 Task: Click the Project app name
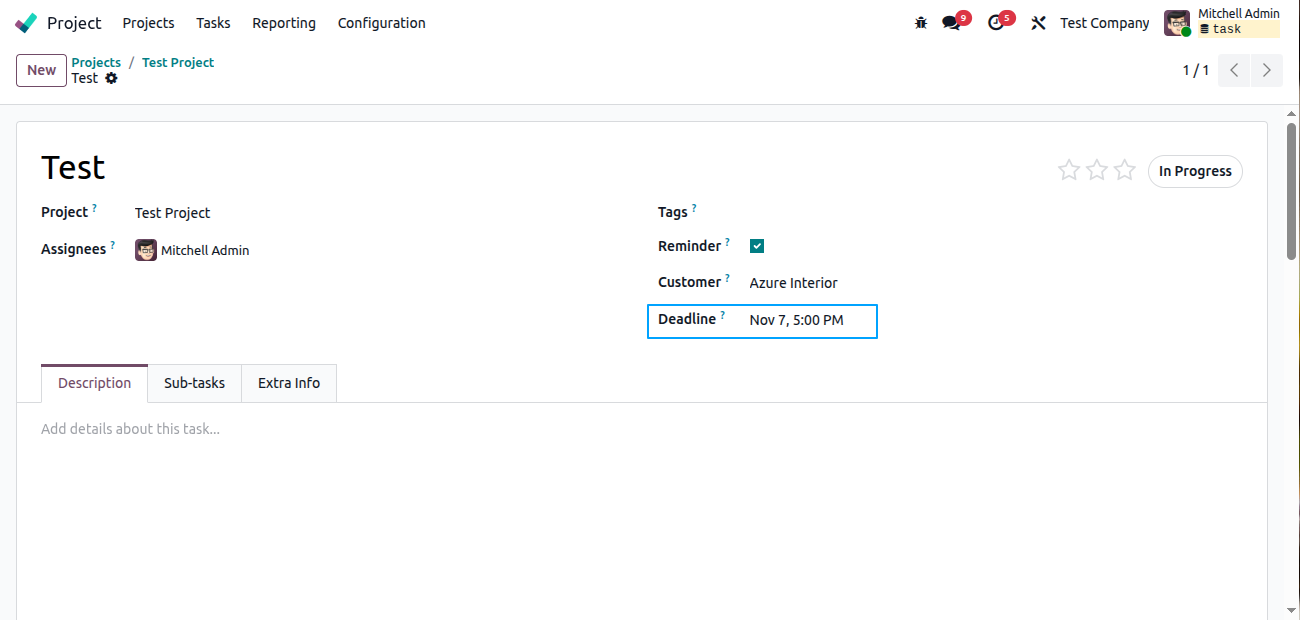pos(74,22)
